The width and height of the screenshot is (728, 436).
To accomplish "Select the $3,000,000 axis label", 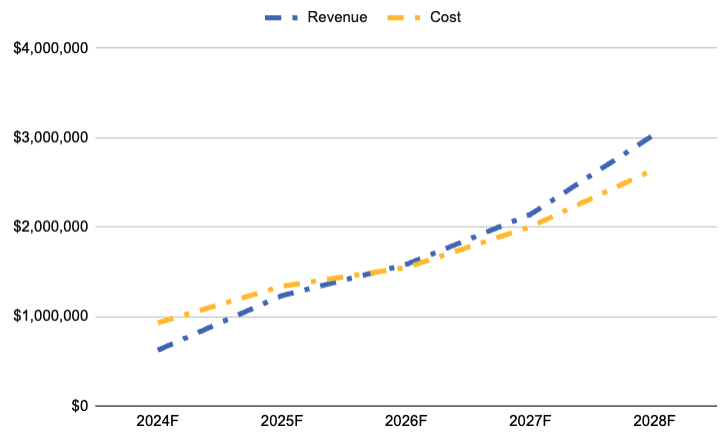I will click(51, 137).
